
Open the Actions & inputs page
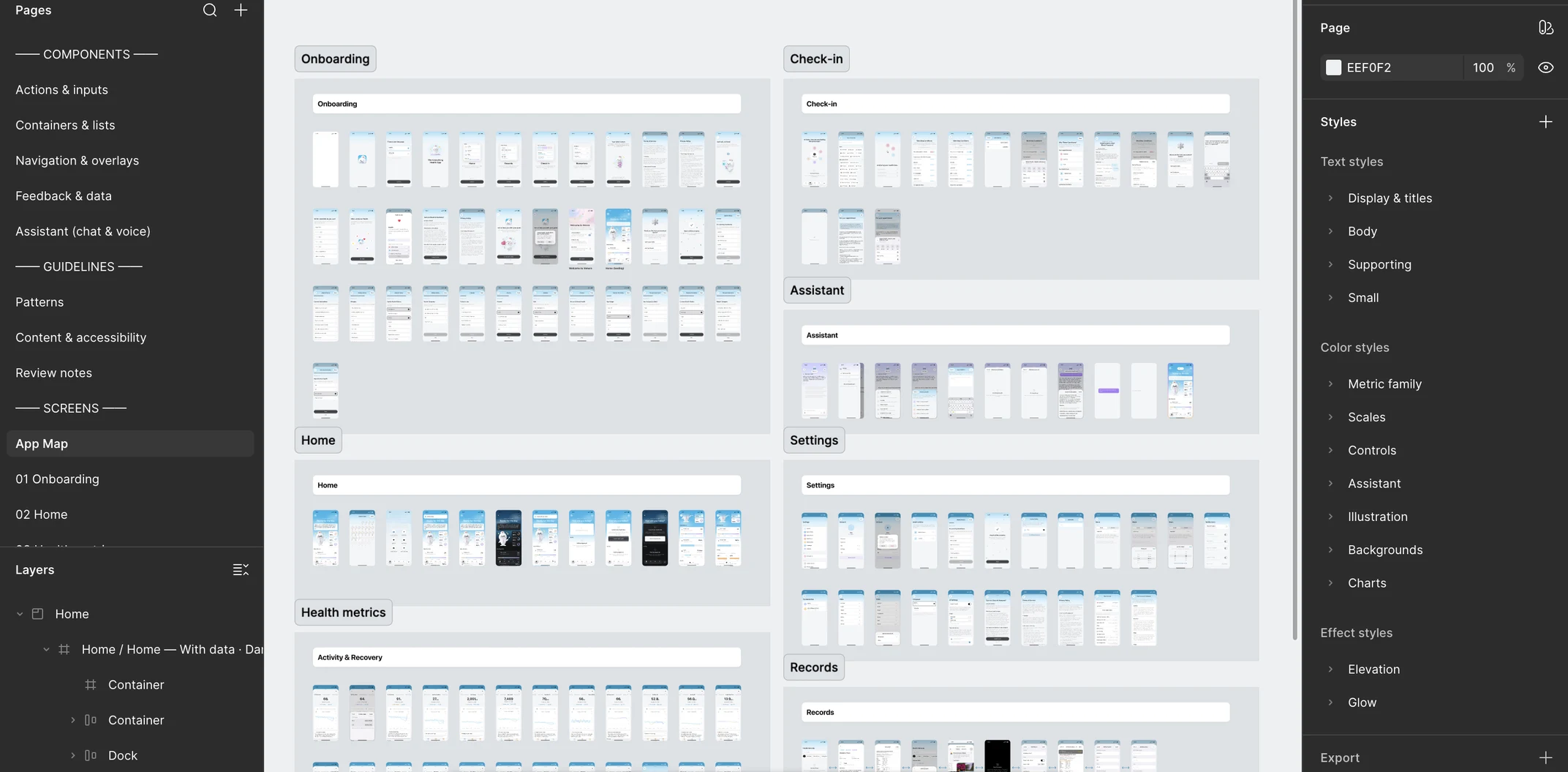[130, 89]
